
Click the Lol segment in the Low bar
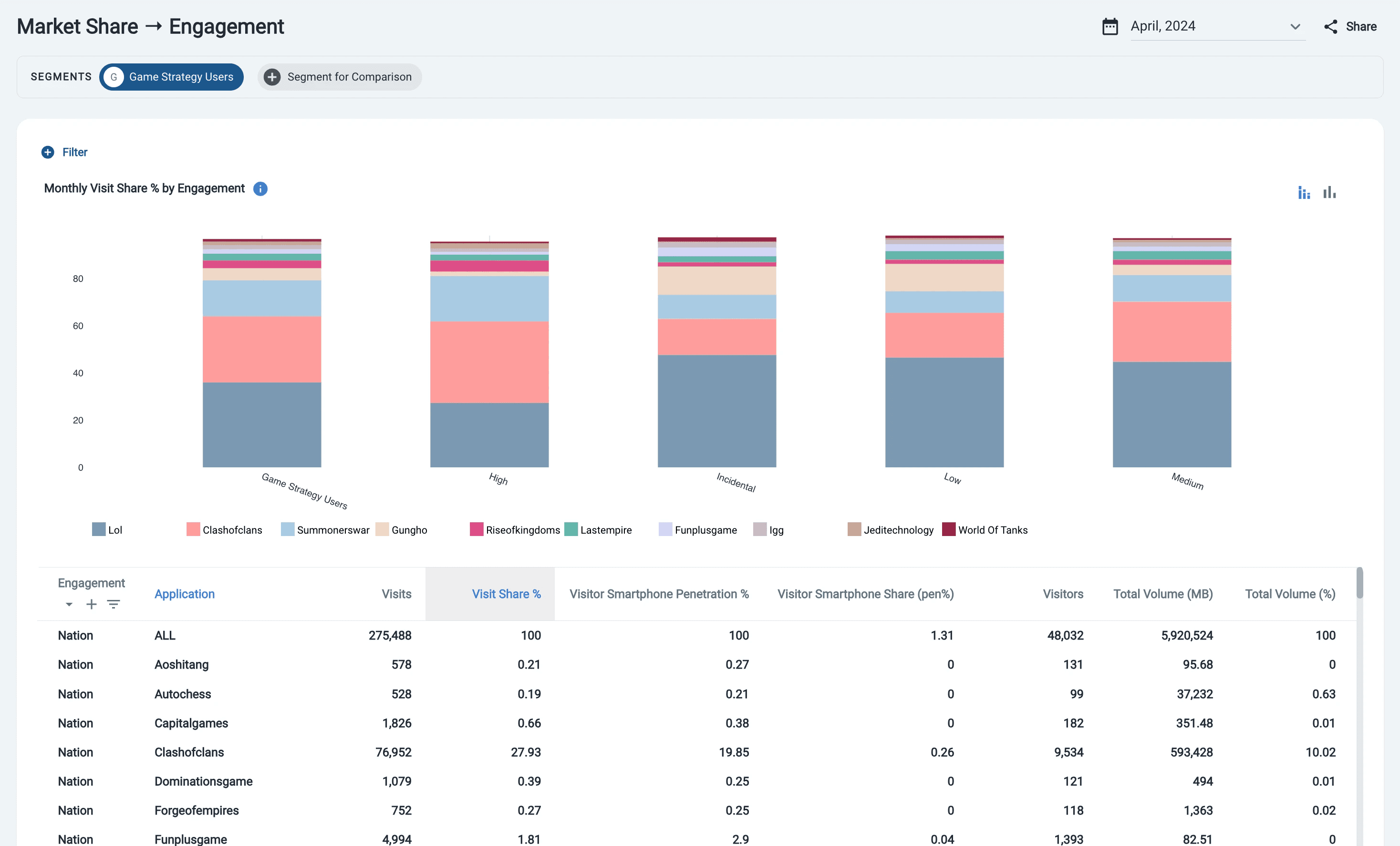coord(944,413)
